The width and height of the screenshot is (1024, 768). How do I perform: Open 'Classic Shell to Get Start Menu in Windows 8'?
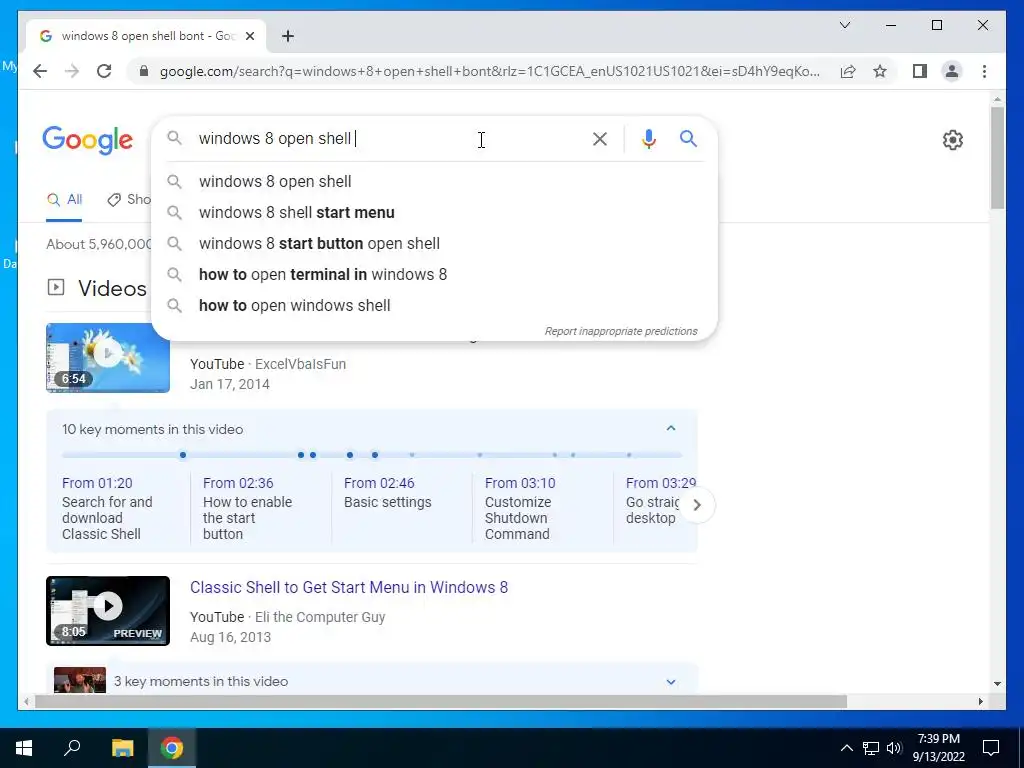point(349,587)
